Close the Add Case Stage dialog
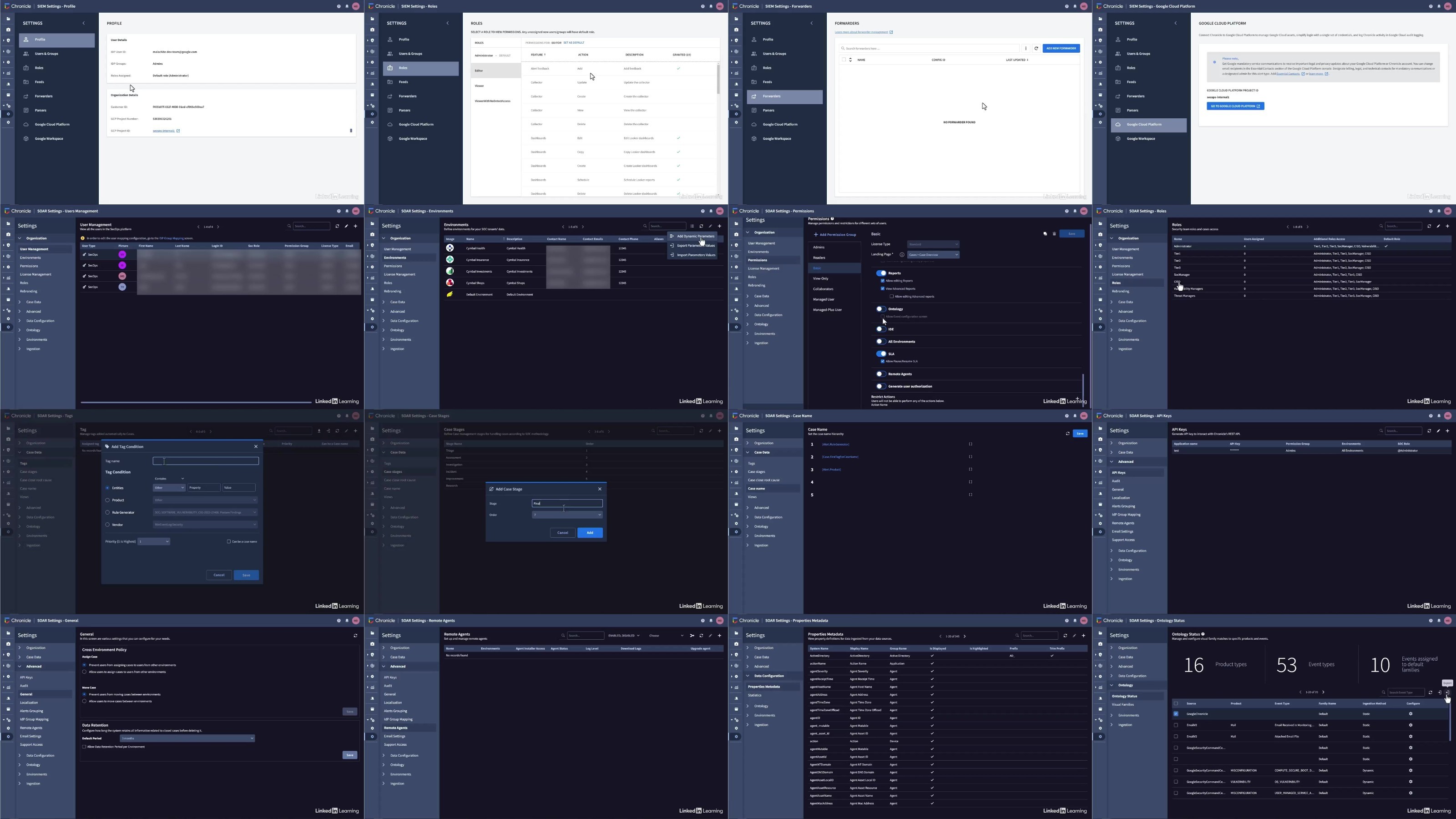 (600, 489)
